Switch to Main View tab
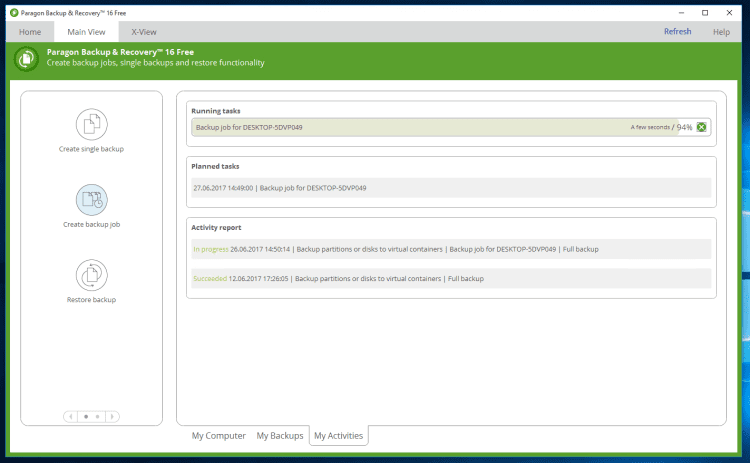750x463 pixels. pyautogui.click(x=86, y=32)
